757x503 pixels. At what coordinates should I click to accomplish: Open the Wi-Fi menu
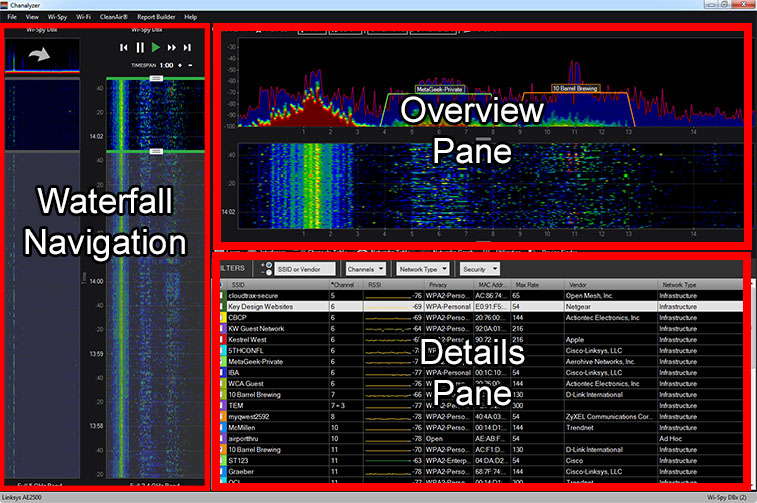(83, 17)
